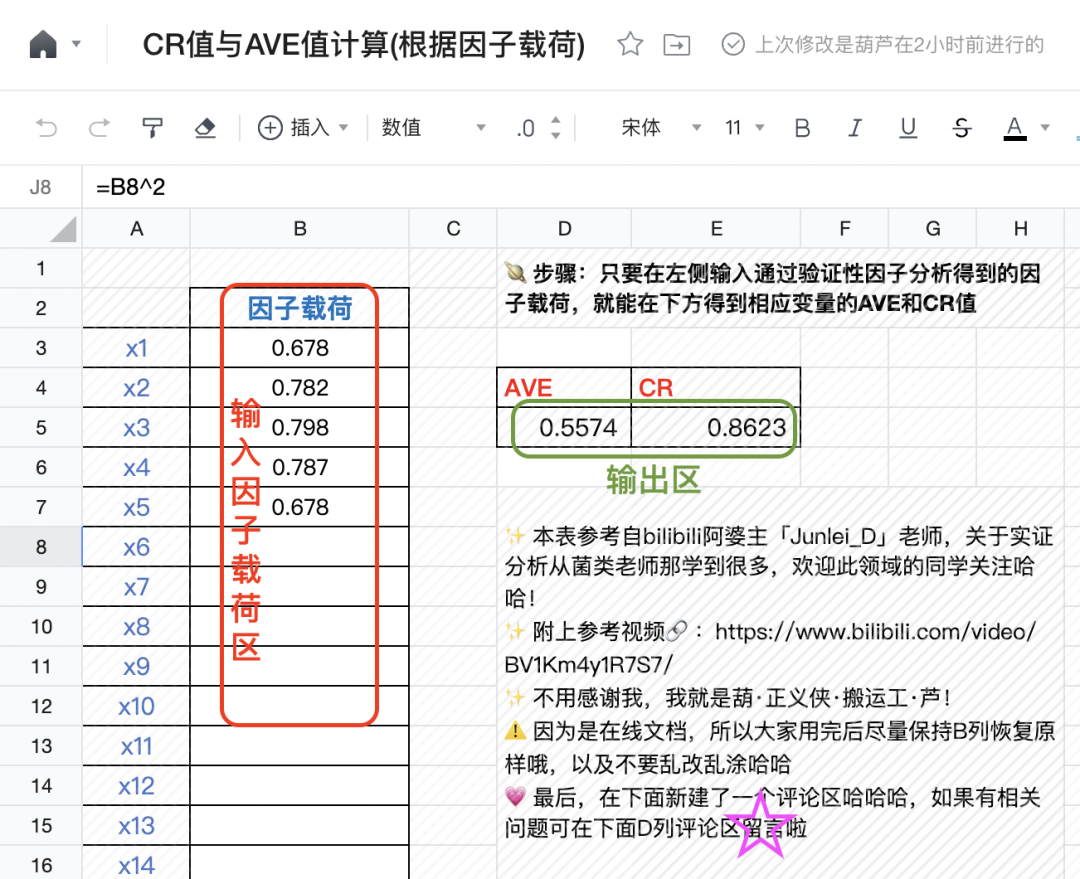Viewport: 1080px width, 879px height.
Task: Select the format painter icon
Action: (x=152, y=128)
